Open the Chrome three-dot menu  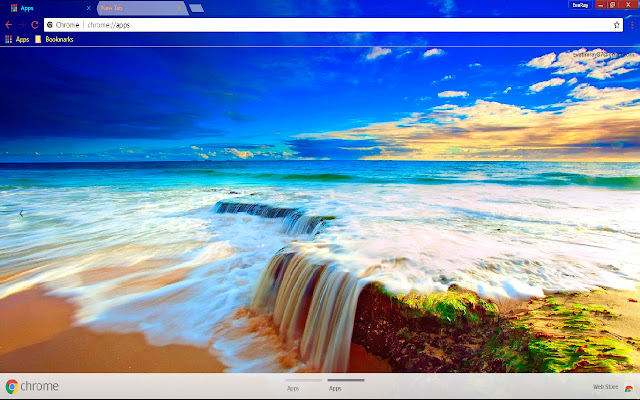[x=632, y=25]
